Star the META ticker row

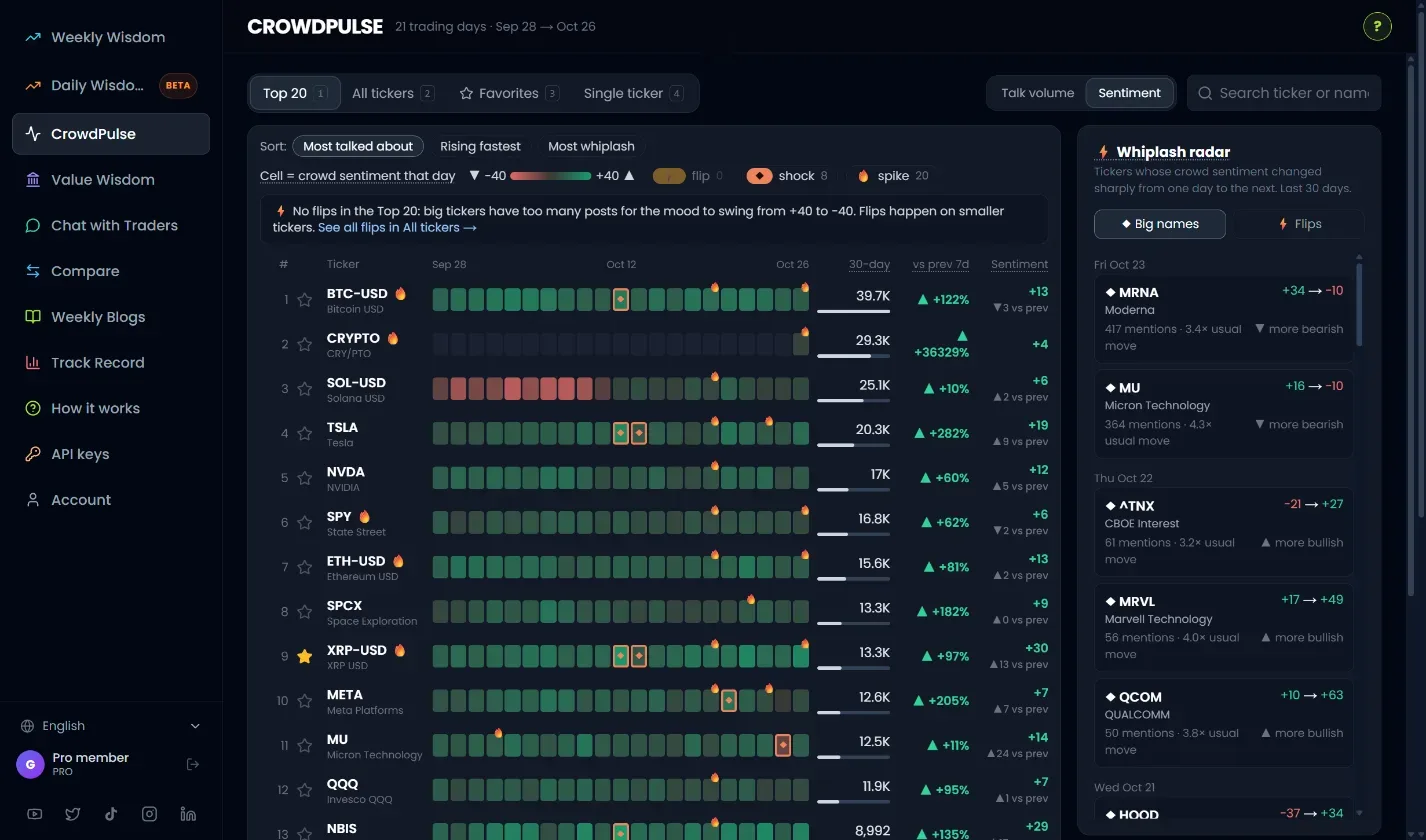tap(305, 701)
